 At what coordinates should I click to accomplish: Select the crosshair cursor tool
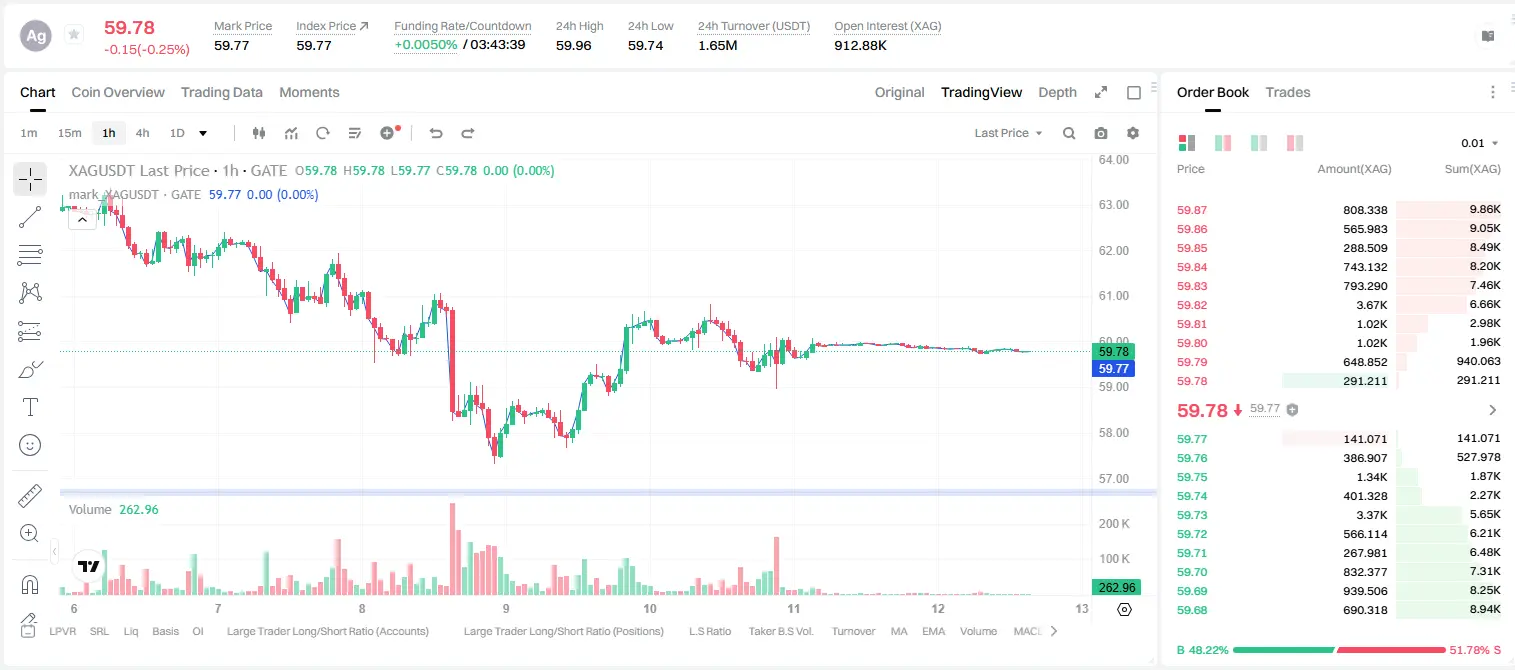(x=30, y=180)
